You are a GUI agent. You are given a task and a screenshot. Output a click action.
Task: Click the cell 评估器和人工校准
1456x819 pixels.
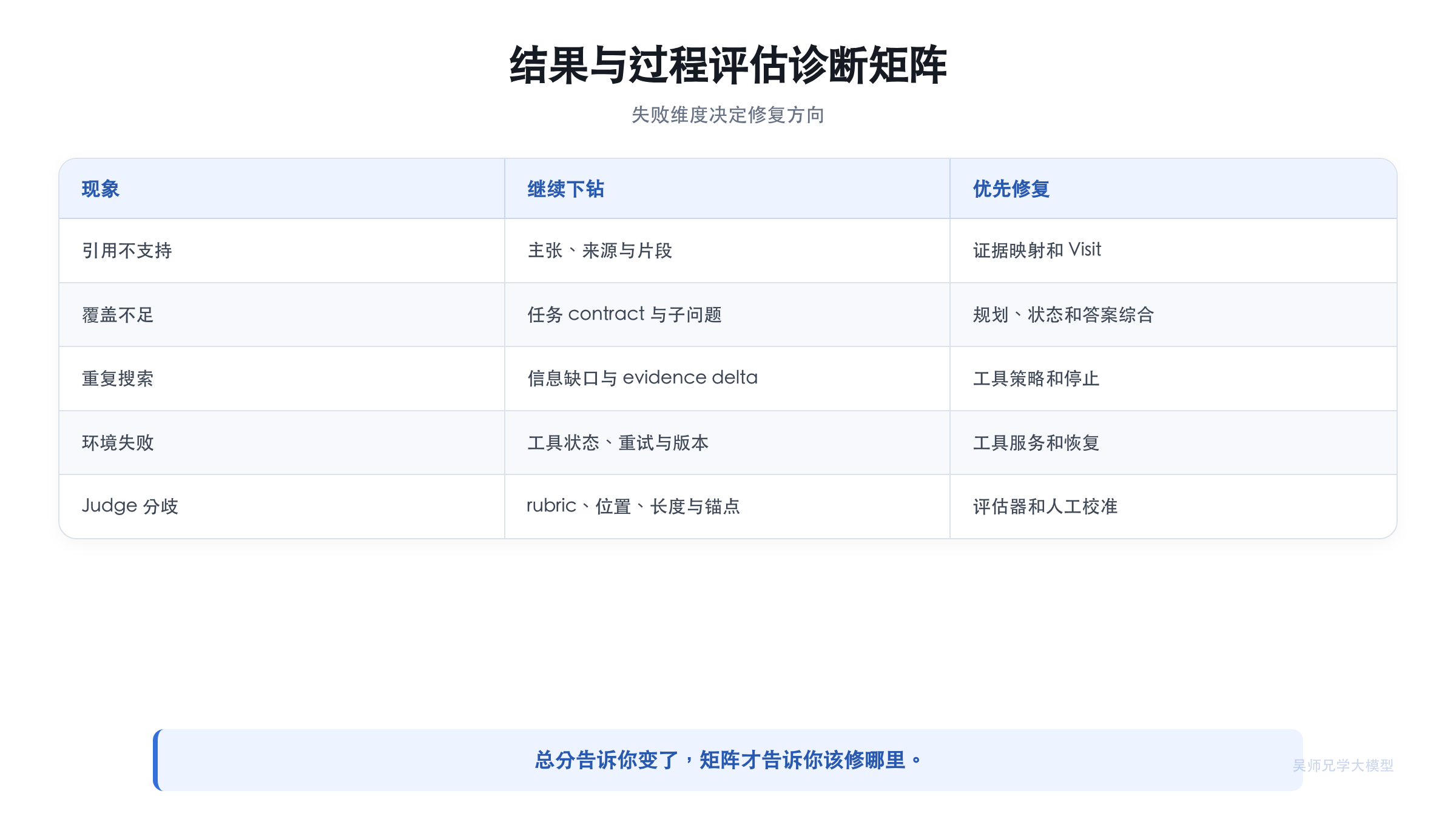coord(1173,507)
